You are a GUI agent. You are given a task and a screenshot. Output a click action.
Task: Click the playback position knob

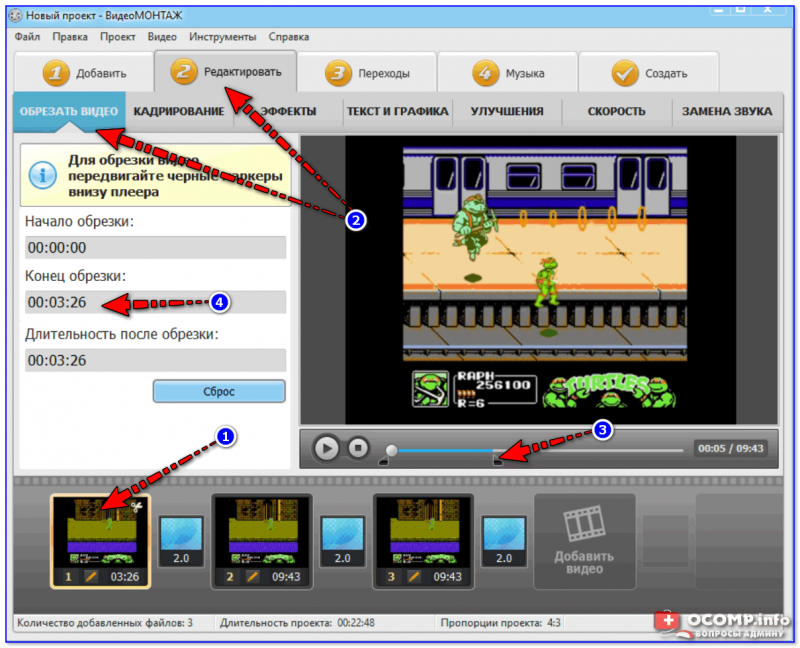pos(391,450)
